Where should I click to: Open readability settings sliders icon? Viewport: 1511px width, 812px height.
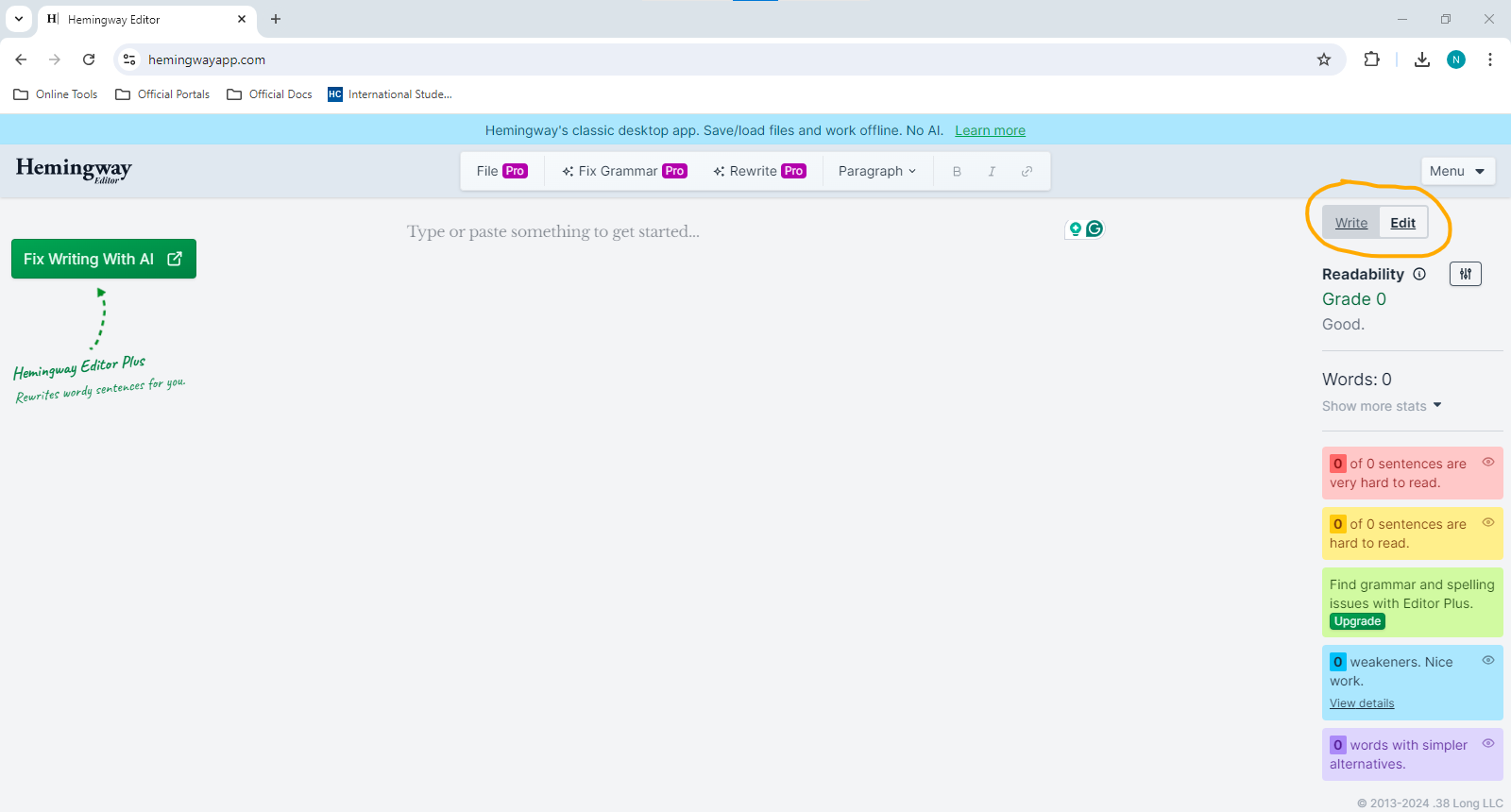click(1466, 274)
